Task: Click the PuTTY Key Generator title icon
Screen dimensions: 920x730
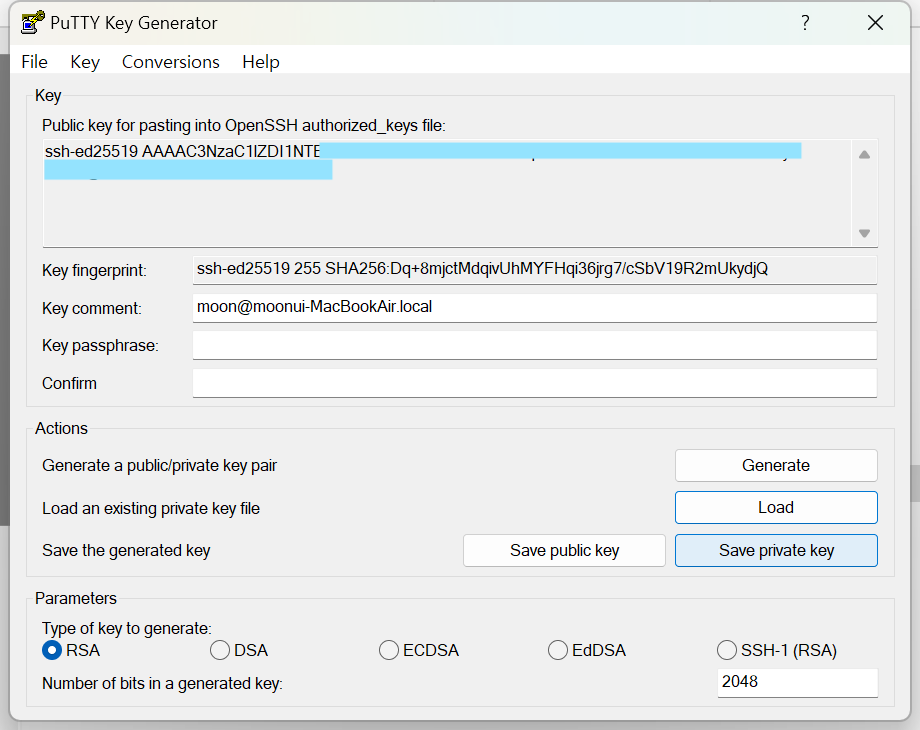Action: click(x=33, y=22)
